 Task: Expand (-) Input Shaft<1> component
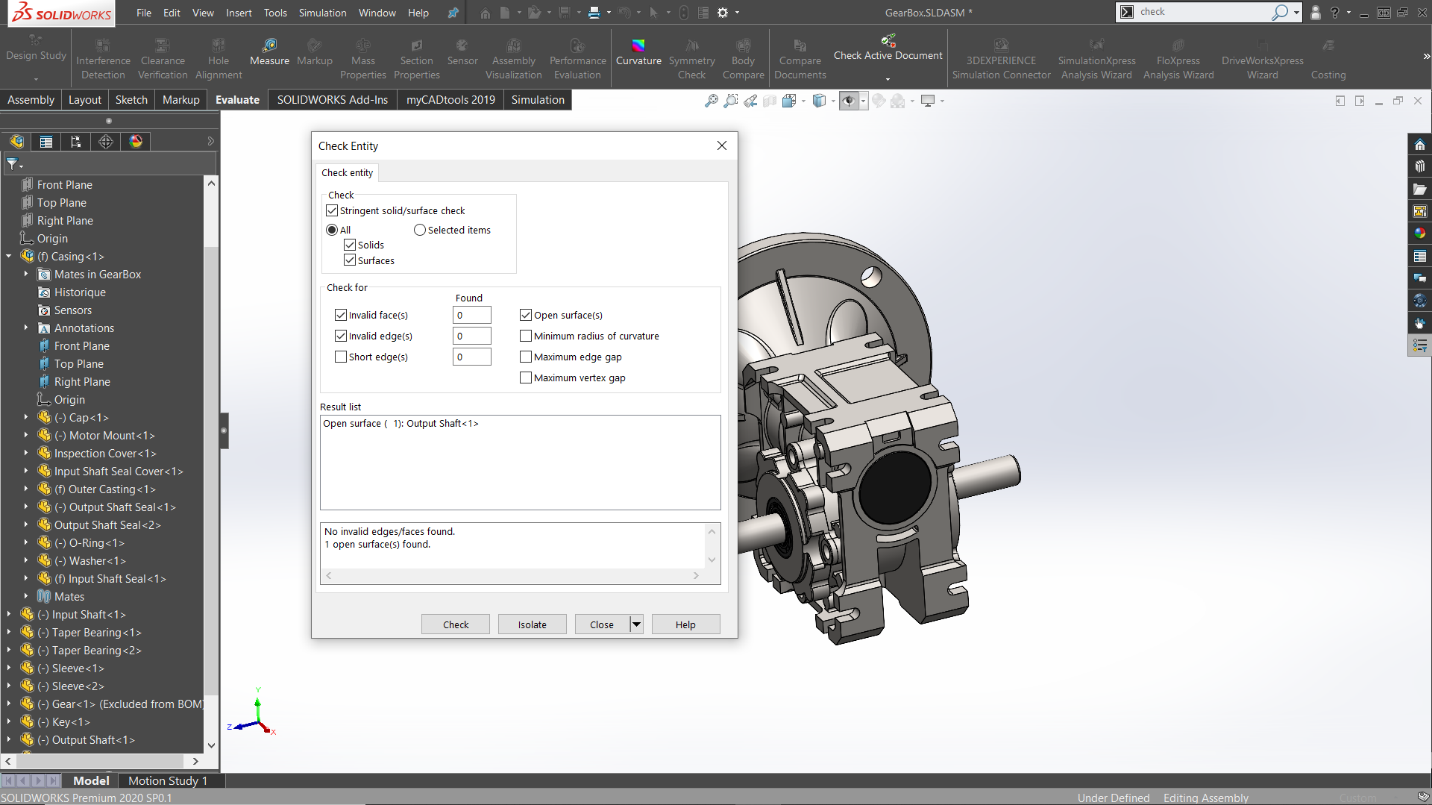tap(9, 615)
